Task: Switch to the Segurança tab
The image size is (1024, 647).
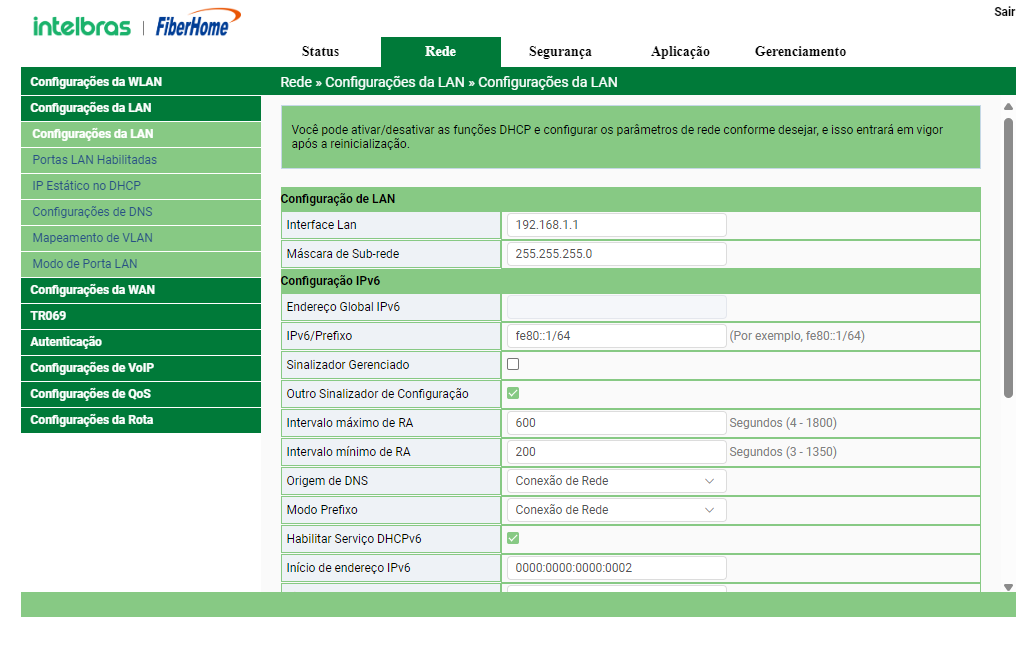Action: (560, 52)
